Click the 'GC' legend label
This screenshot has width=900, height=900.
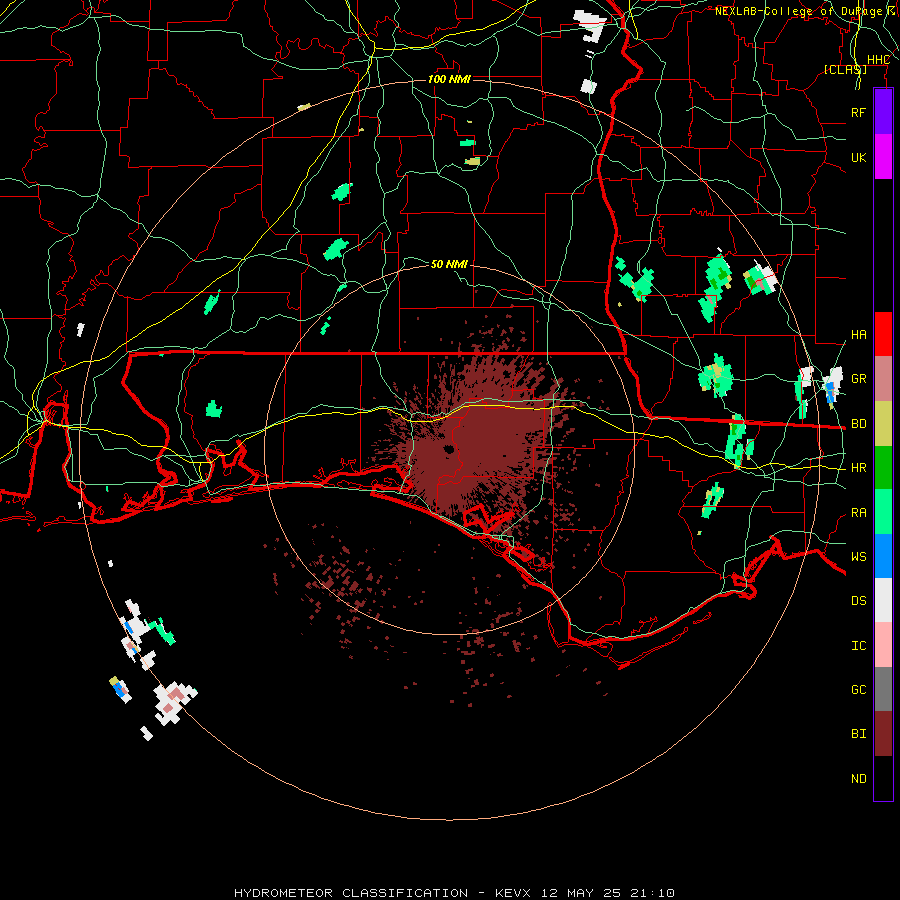coord(858,689)
